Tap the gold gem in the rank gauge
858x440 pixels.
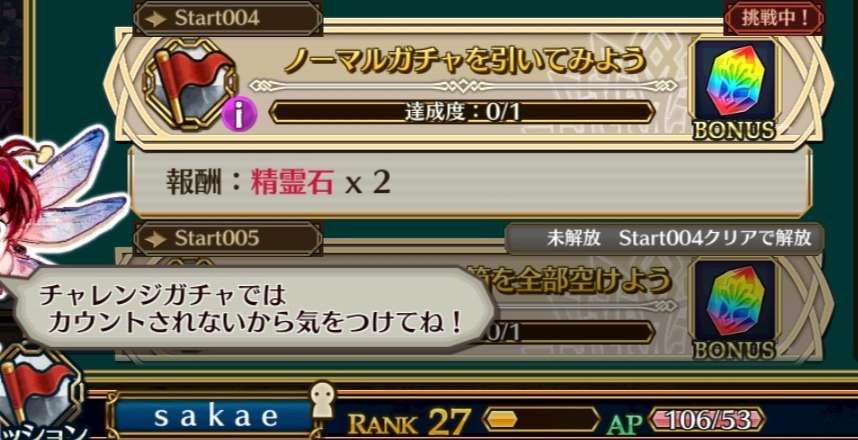pos(502,420)
